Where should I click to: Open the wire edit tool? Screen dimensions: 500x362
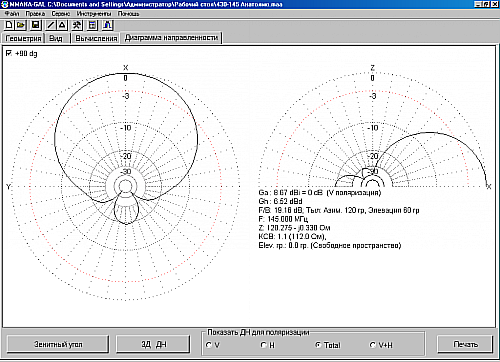point(51,25)
